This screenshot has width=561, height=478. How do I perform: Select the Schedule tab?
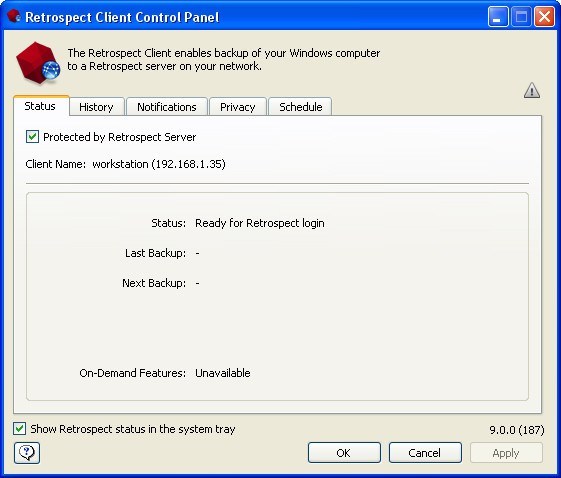[301, 107]
